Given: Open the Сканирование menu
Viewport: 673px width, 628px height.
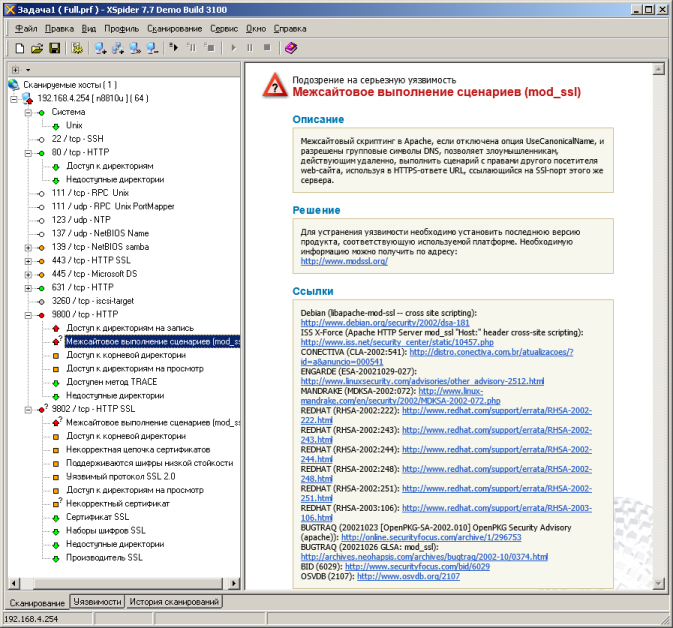Looking at the screenshot, I should (x=174, y=29).
